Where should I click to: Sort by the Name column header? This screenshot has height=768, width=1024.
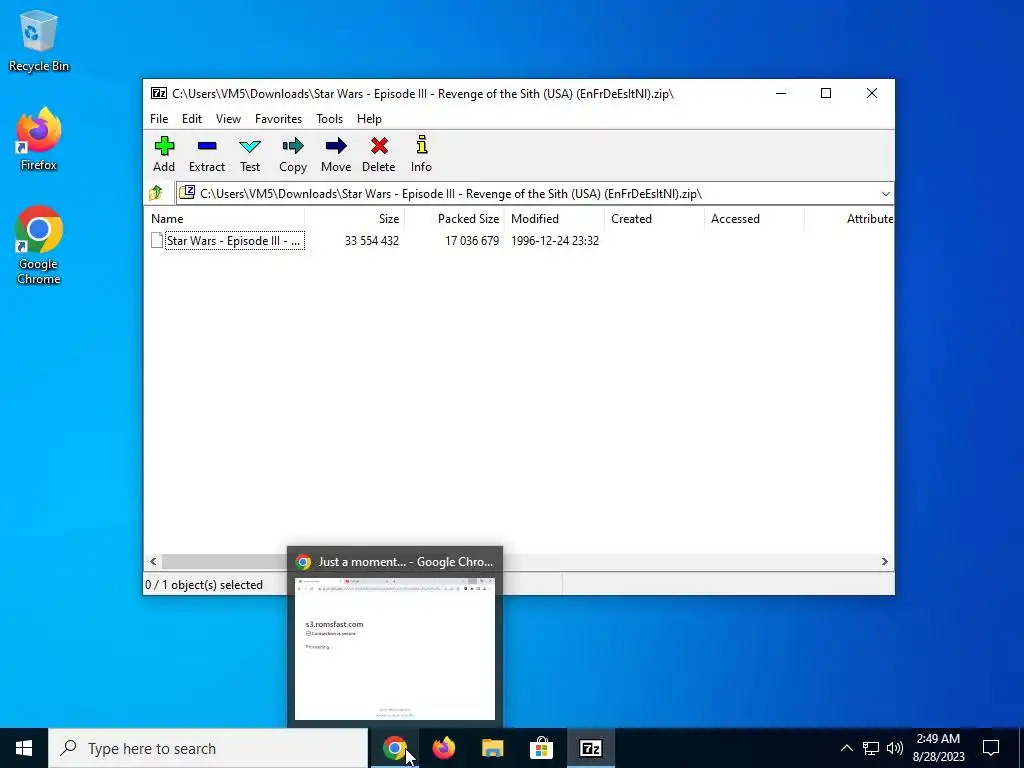point(224,219)
